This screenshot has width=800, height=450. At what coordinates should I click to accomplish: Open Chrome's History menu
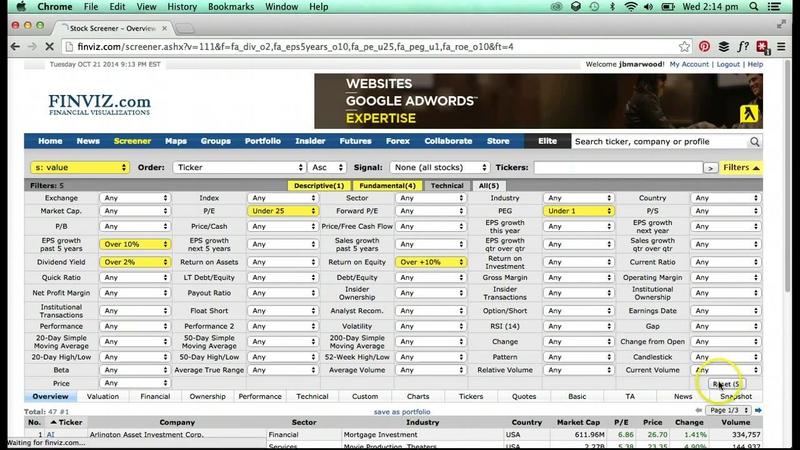point(182,7)
